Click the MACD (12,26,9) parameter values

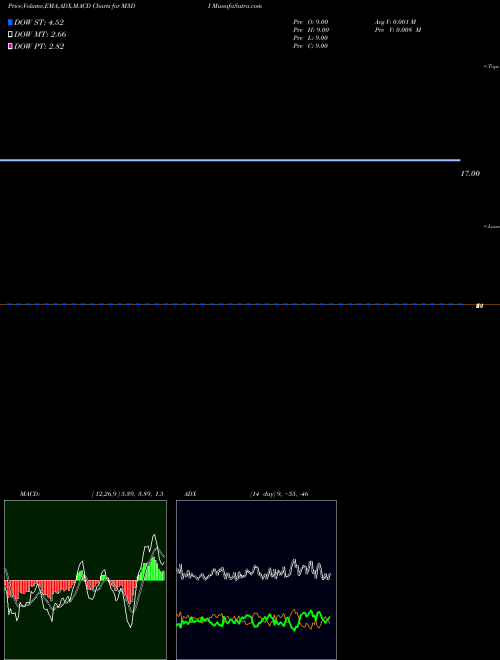pyautogui.click(x=128, y=494)
